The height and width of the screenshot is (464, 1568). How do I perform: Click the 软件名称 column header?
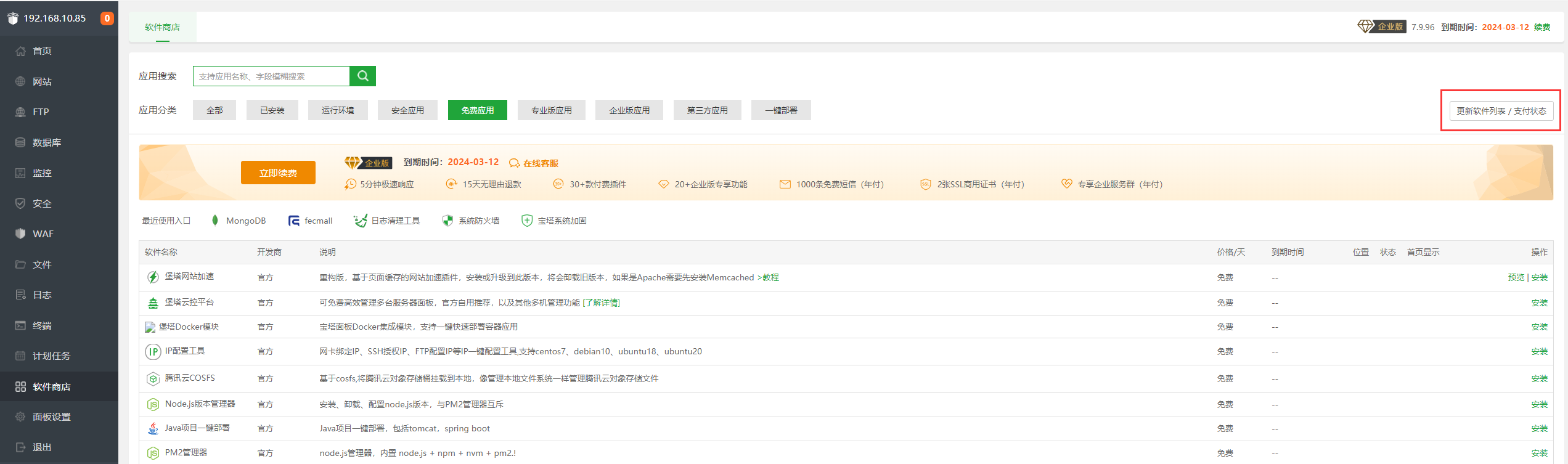[x=161, y=252]
